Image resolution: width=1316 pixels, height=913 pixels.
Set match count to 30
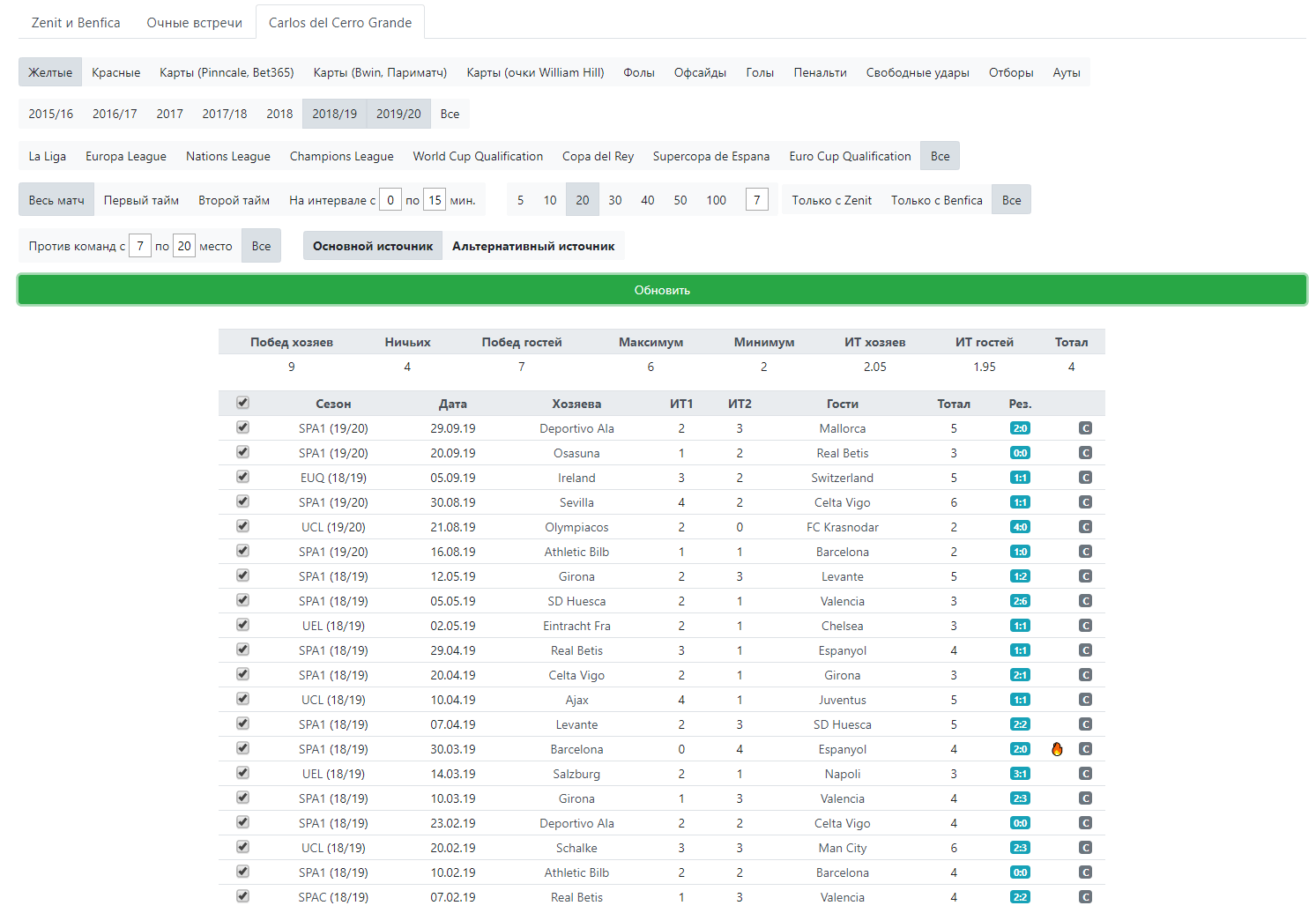click(615, 200)
